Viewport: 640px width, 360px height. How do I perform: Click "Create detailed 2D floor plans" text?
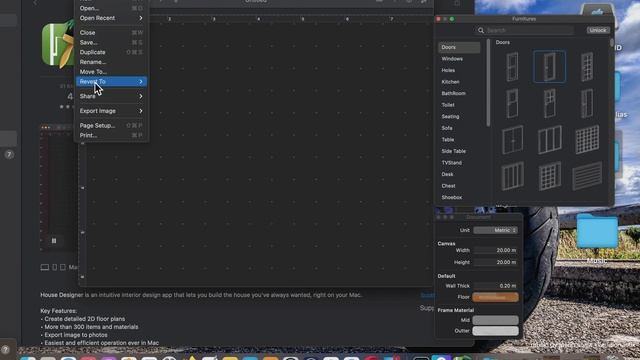[84, 319]
